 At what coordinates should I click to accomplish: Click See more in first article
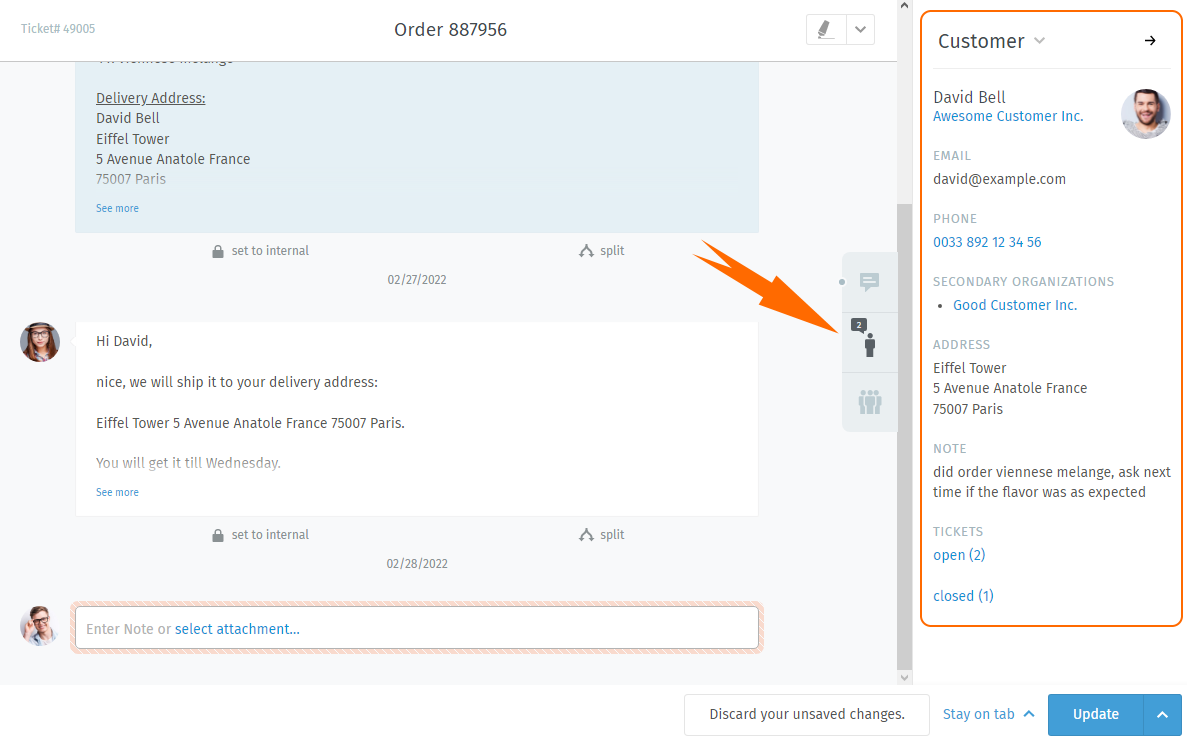117,208
